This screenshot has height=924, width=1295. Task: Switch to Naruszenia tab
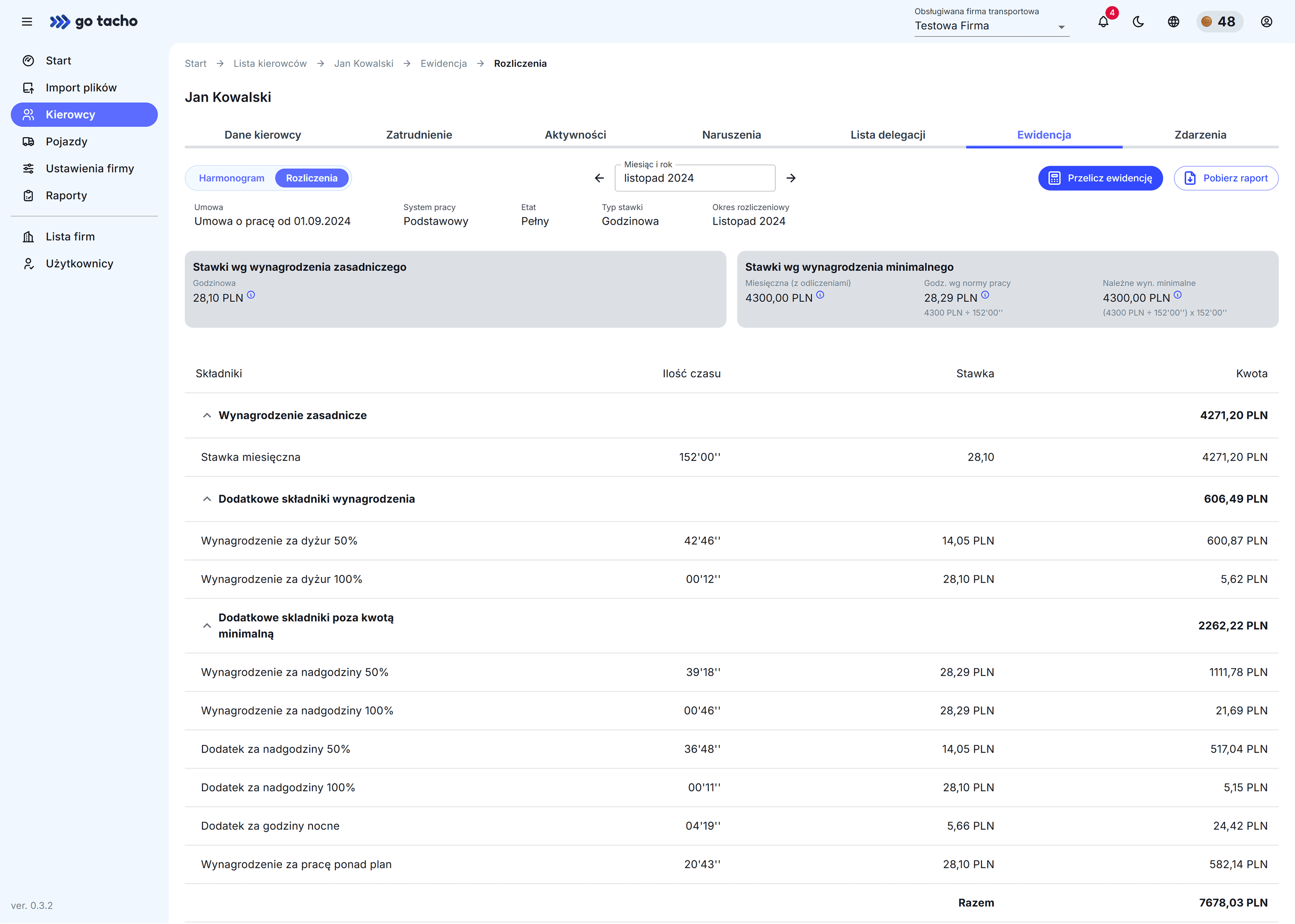(x=731, y=135)
